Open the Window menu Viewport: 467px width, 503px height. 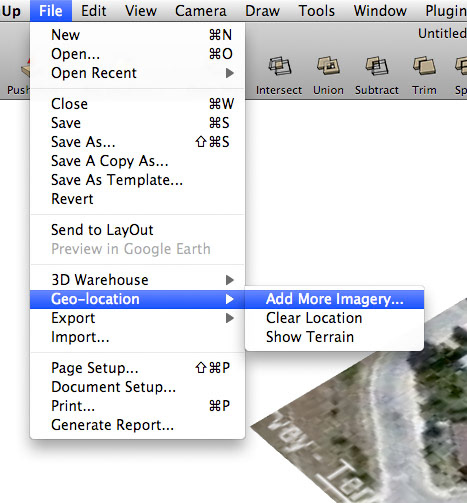click(x=380, y=11)
